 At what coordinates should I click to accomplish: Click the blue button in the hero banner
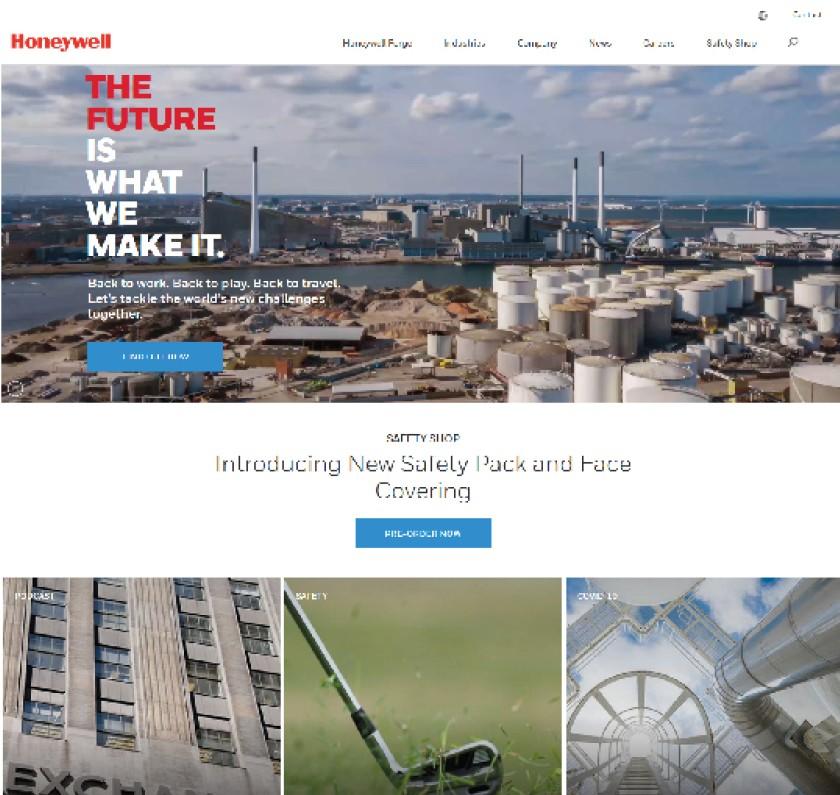tap(155, 357)
